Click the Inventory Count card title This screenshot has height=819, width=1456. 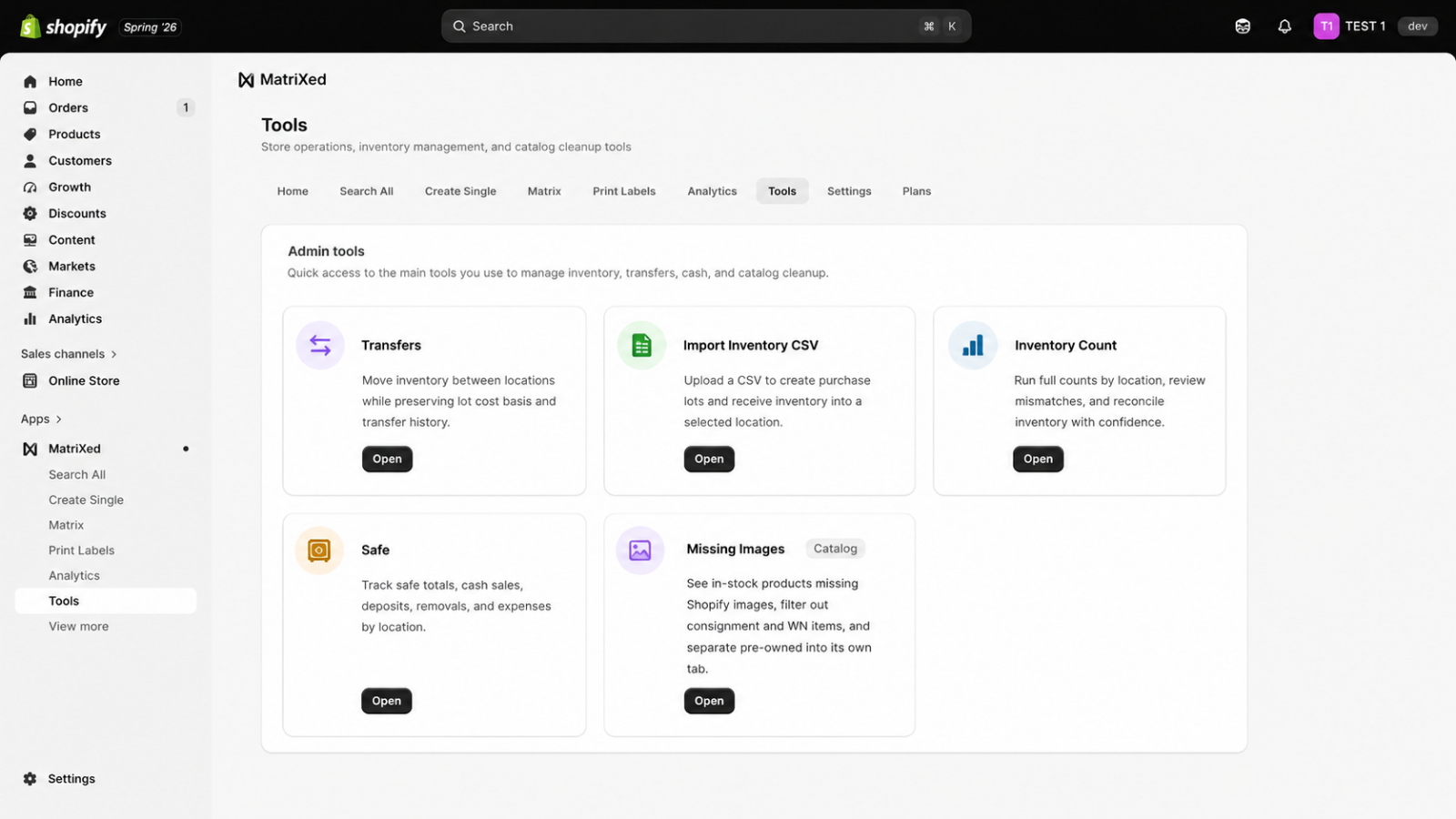1066,345
